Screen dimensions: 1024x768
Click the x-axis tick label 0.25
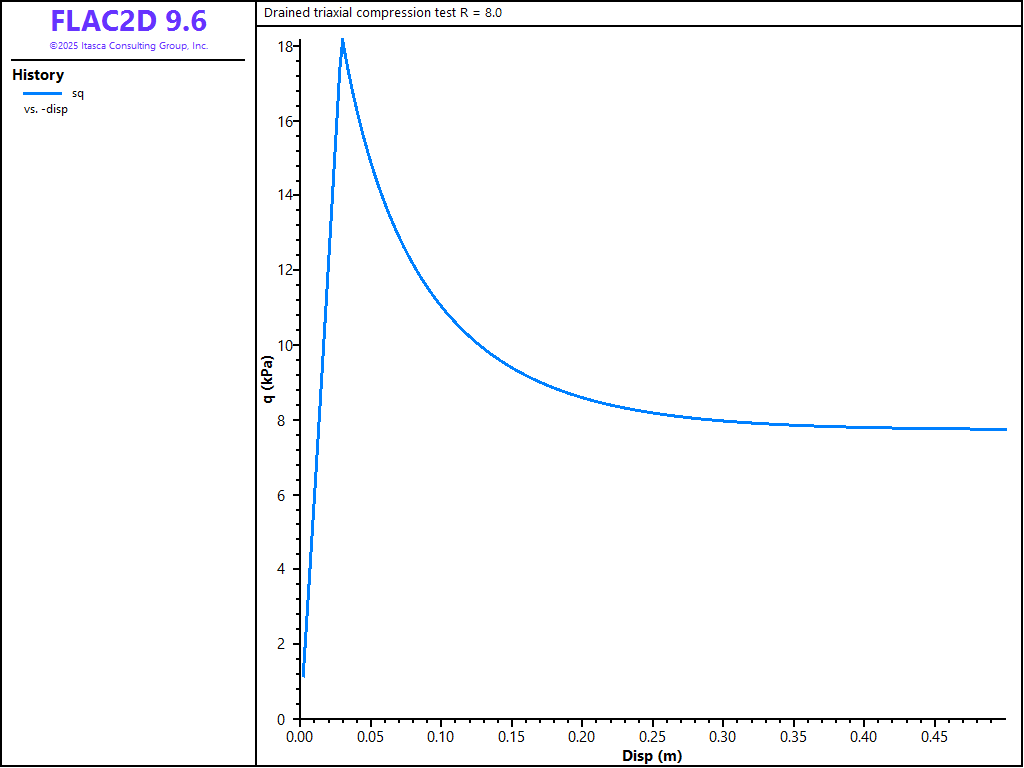click(x=653, y=737)
